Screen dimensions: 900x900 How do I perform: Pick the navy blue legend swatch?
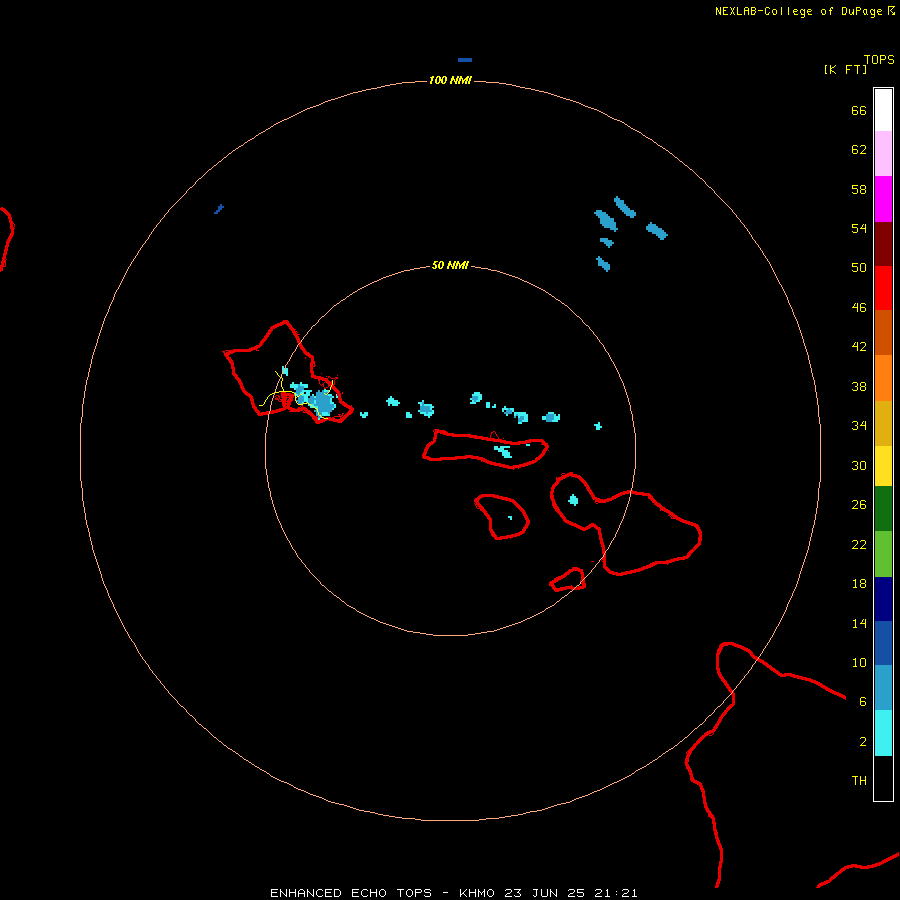pos(883,599)
